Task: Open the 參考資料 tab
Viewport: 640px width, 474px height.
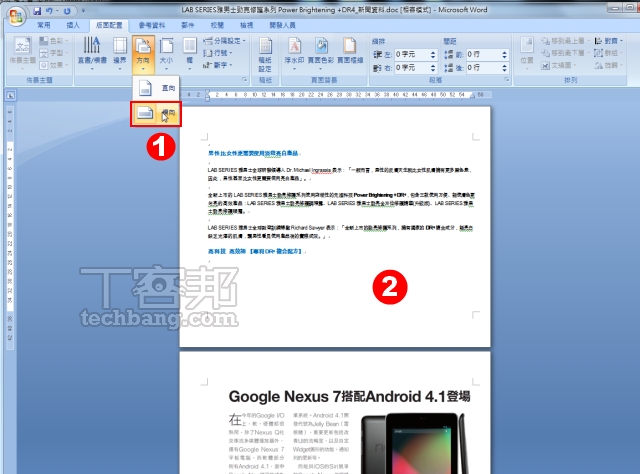Action: [151, 25]
